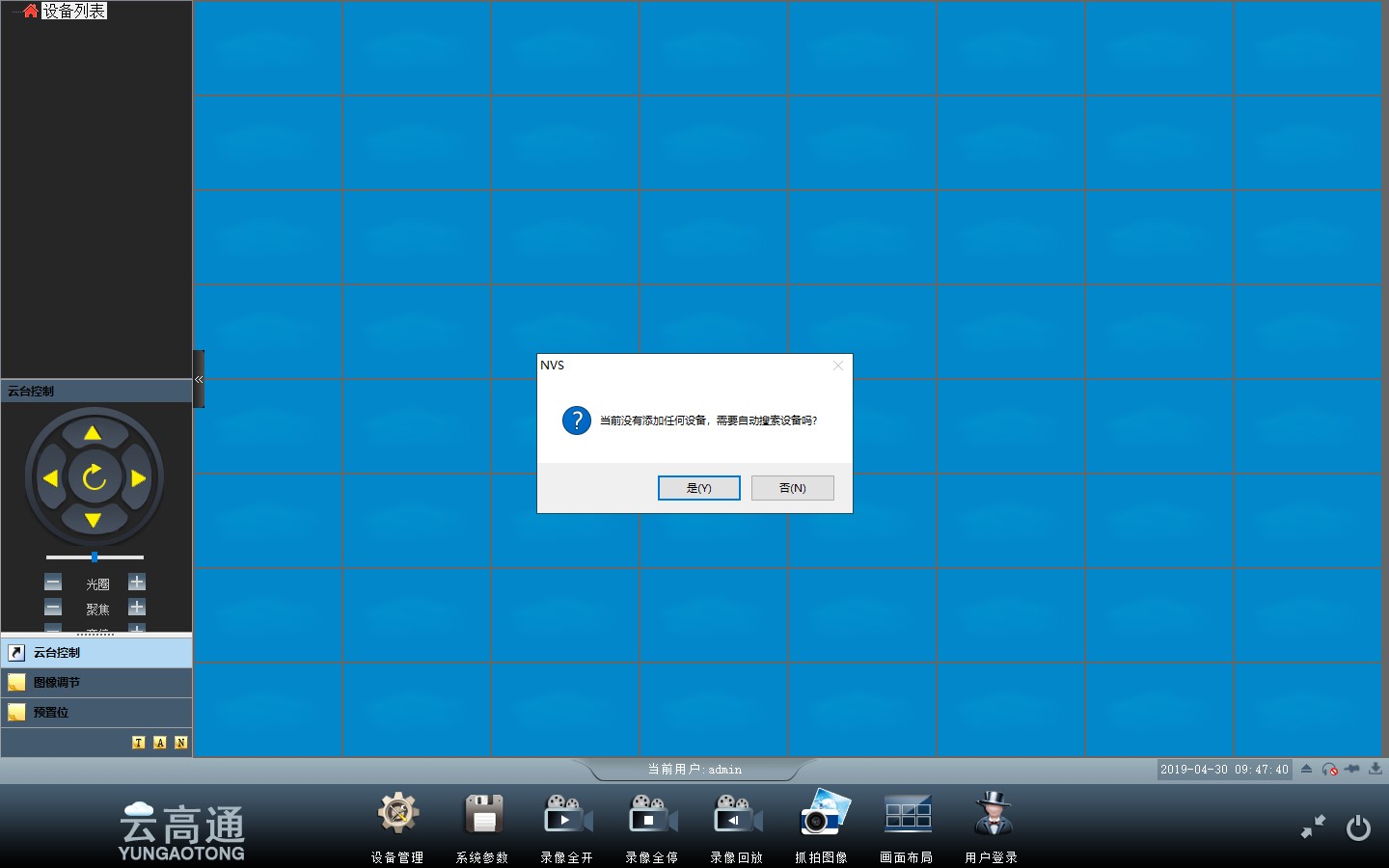Click the red home icon beside 设备列表
Screen dimensions: 1389x868
pyautogui.click(x=31, y=11)
